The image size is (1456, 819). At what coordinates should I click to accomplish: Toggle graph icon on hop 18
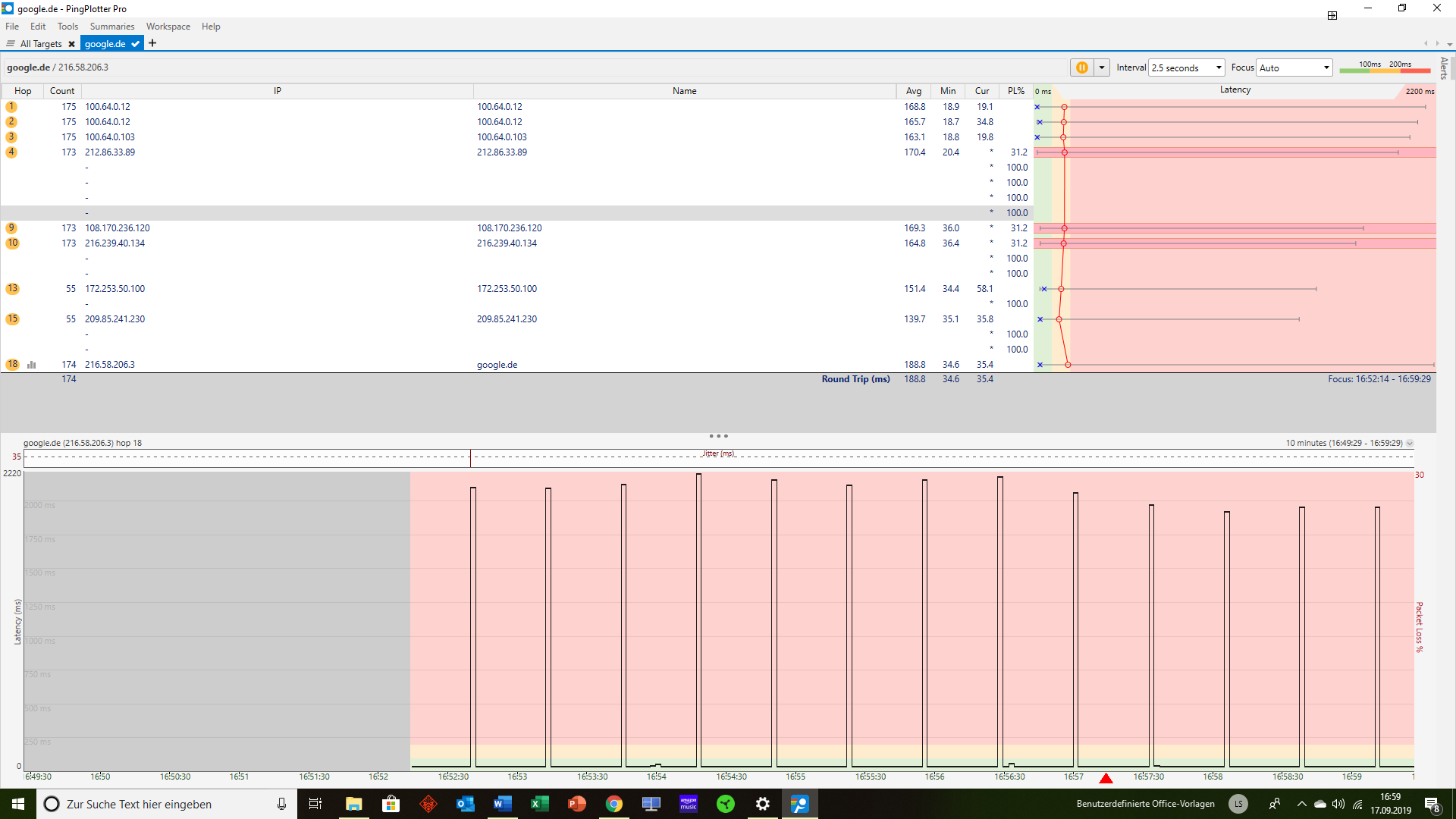coord(32,365)
